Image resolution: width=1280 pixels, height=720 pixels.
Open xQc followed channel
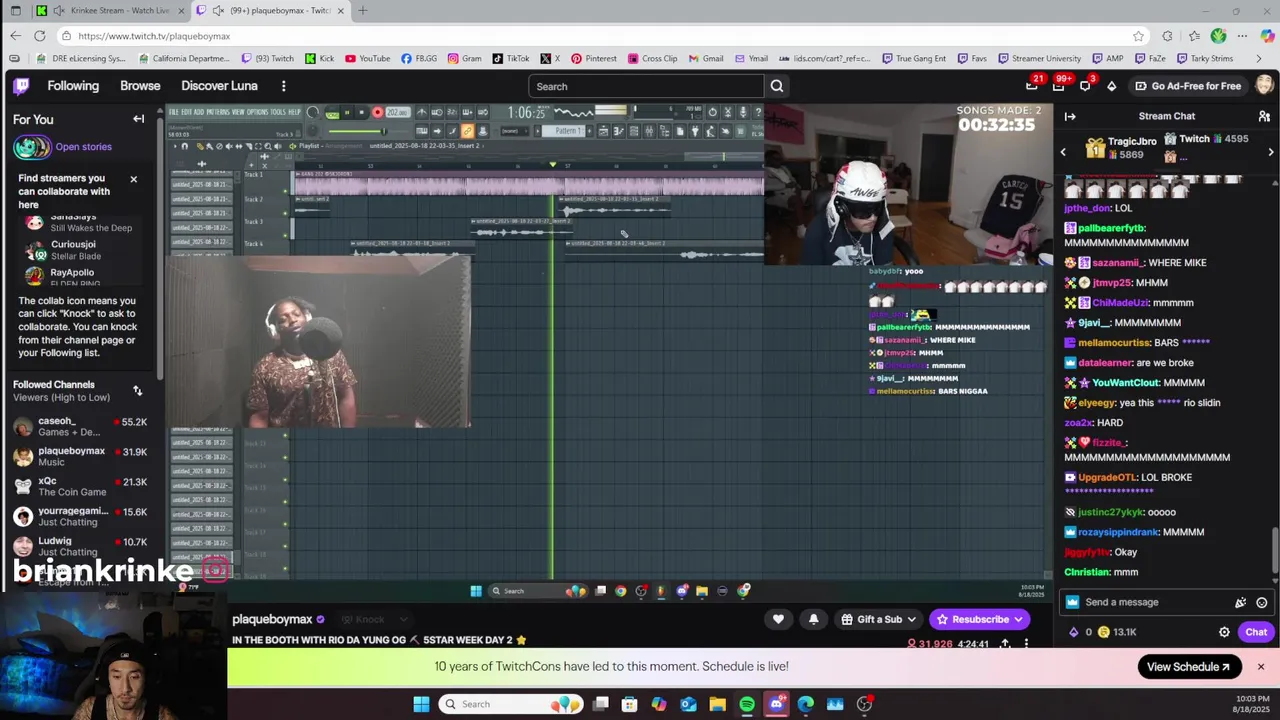click(80, 487)
